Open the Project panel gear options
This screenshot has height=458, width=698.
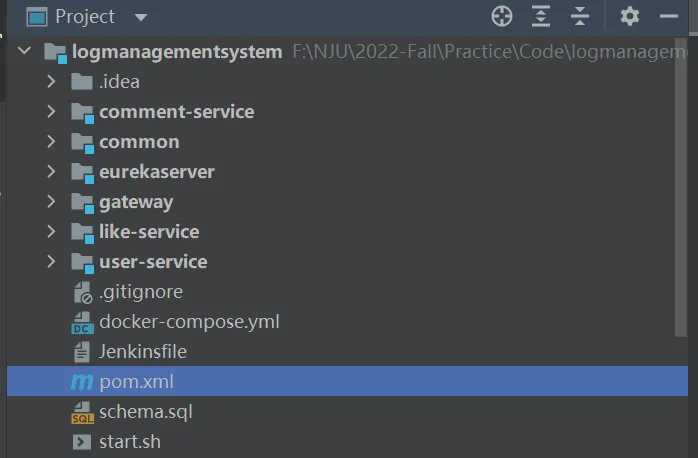tap(629, 16)
